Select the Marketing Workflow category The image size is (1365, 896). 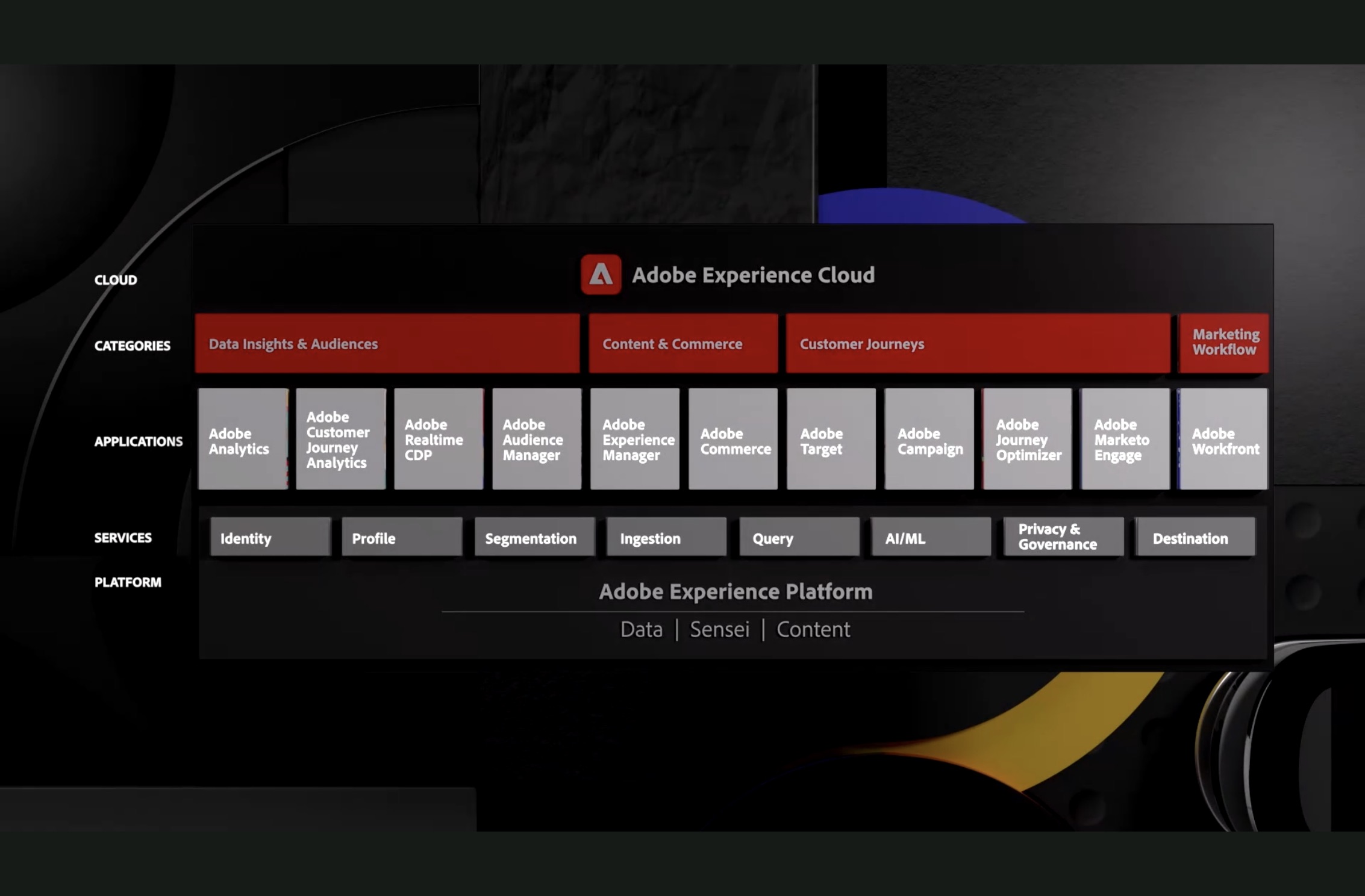pos(1224,343)
